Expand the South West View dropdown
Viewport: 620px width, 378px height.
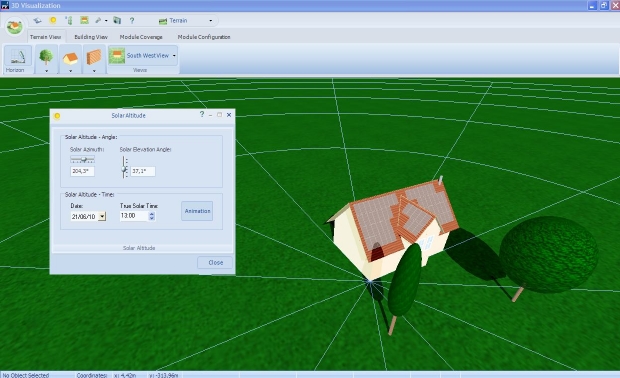pos(174,56)
